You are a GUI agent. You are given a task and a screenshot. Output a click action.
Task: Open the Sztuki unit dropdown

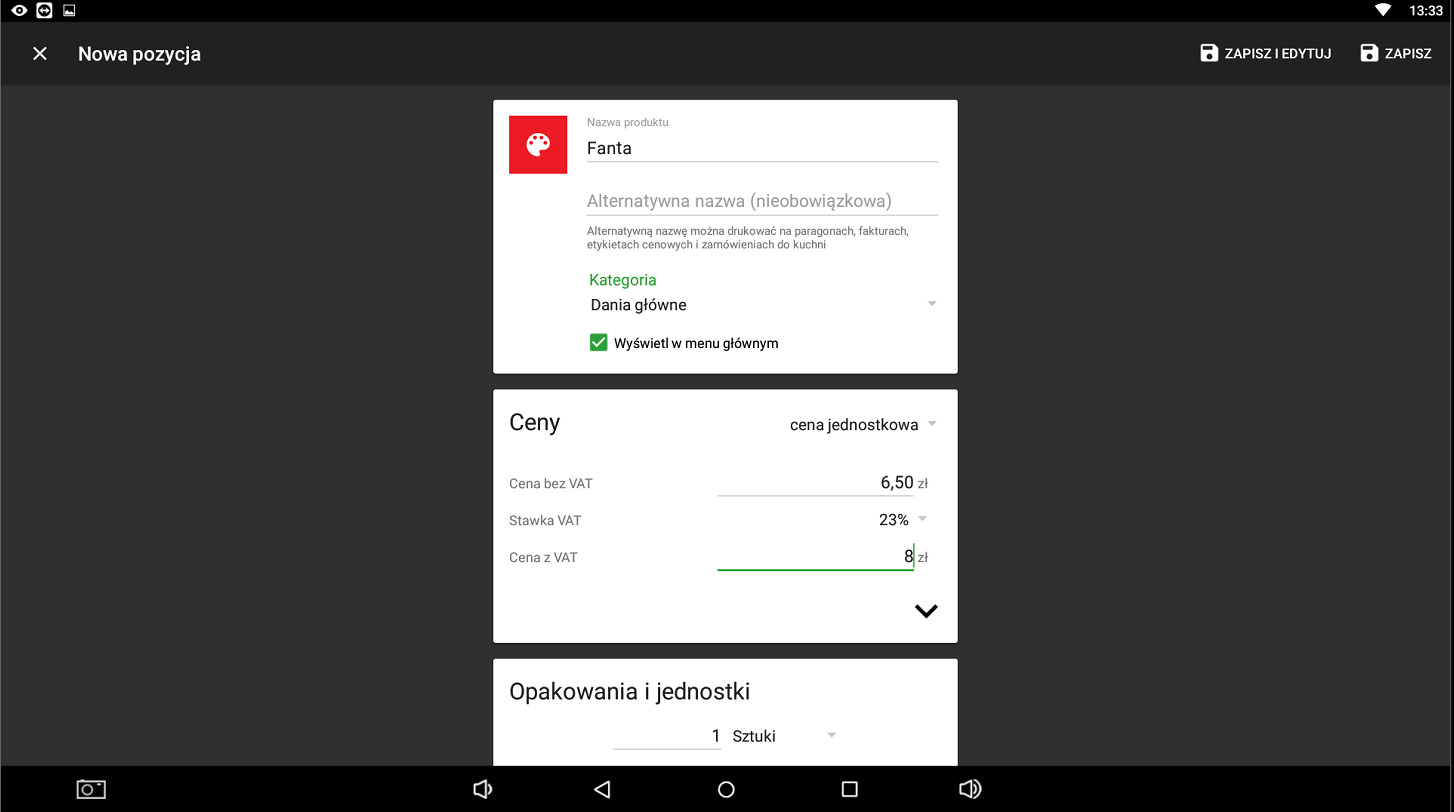(x=783, y=737)
